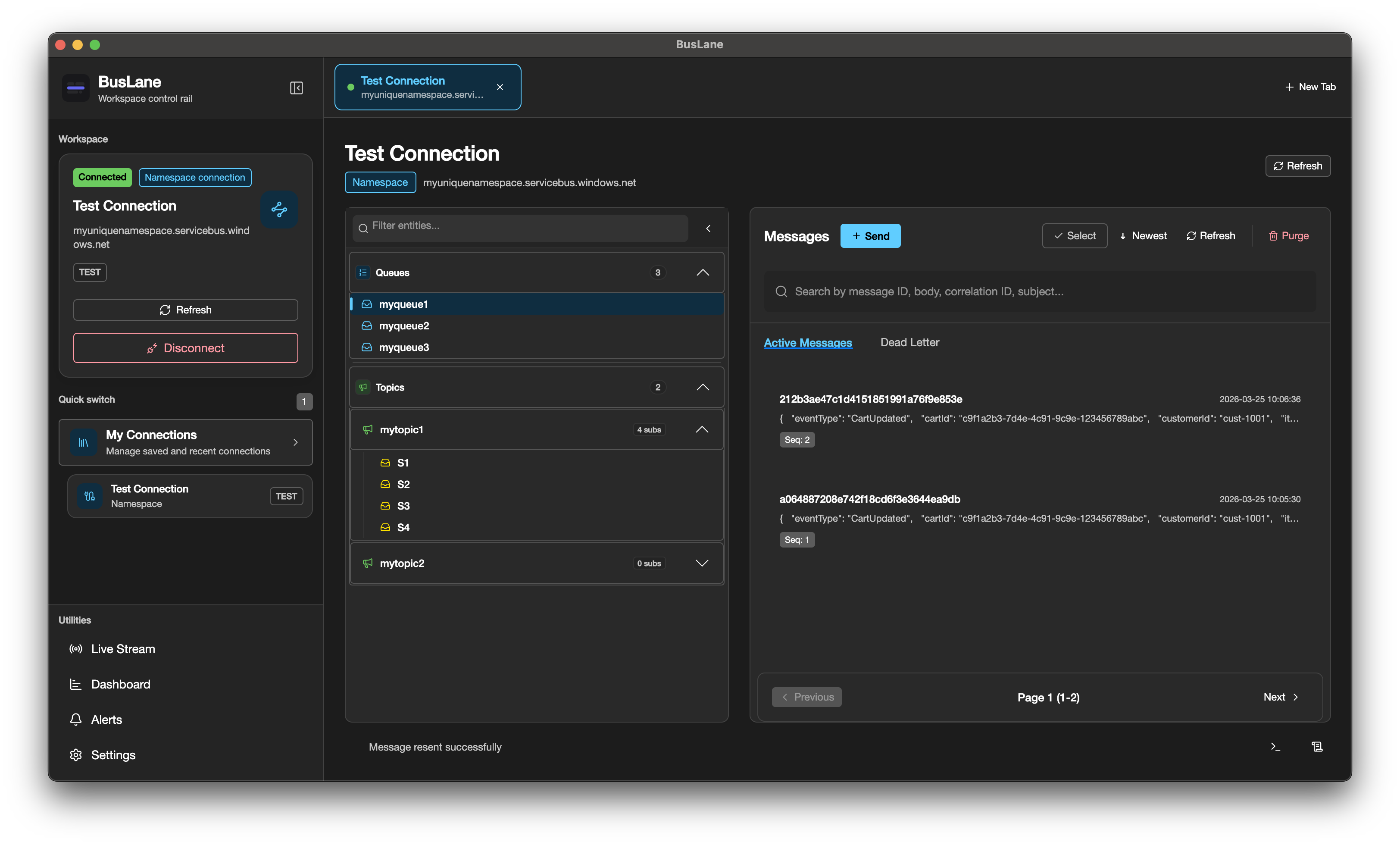Toggle the Namespace connection badge
This screenshot has height=845, width=1400.
(x=194, y=177)
